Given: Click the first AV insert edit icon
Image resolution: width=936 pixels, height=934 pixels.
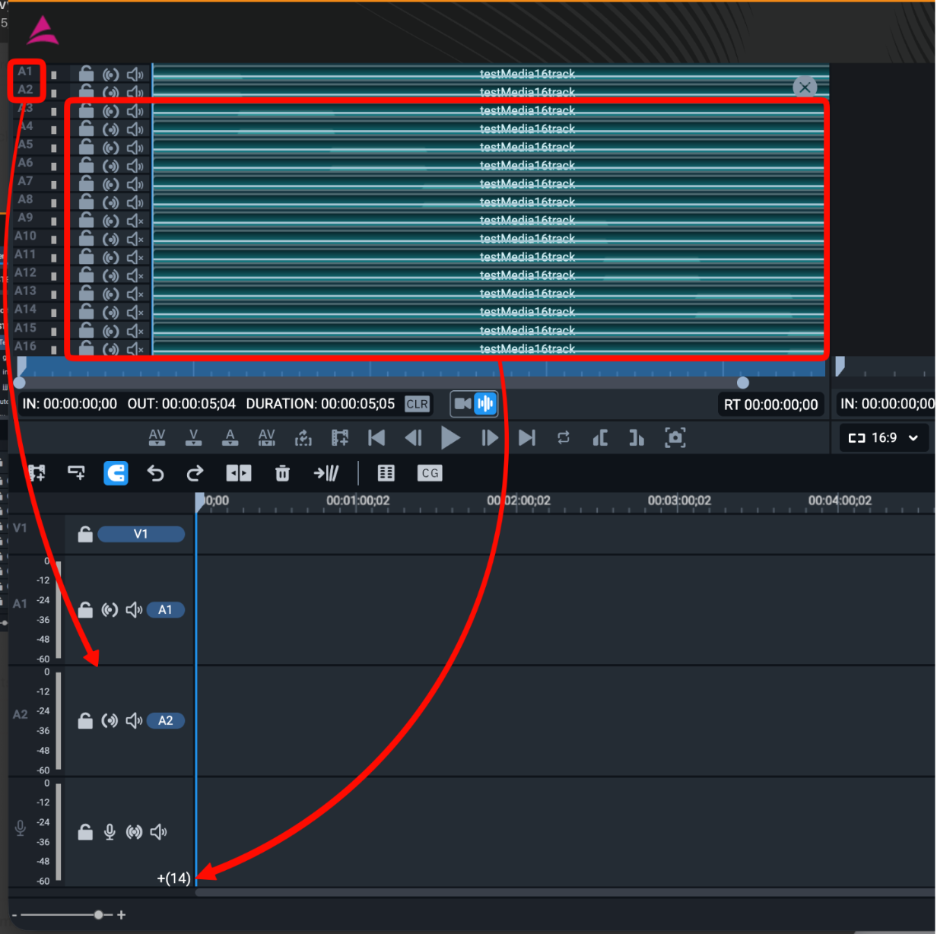Looking at the screenshot, I should [x=157, y=438].
